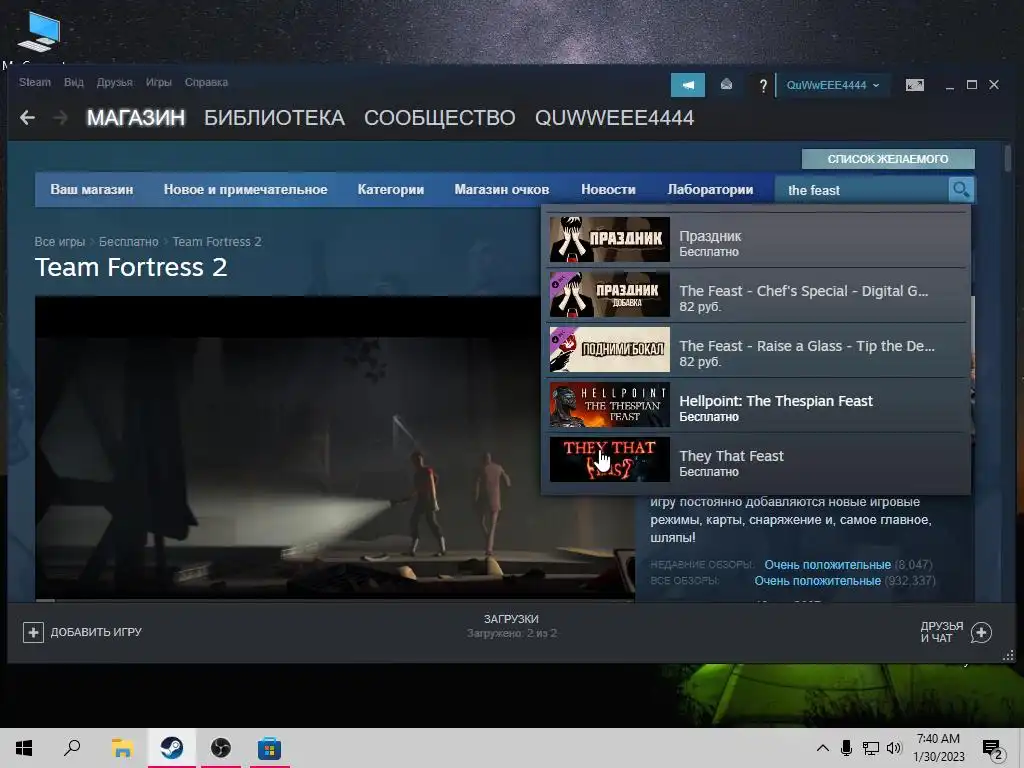Click the question mark help icon
The height and width of the screenshot is (768, 1024).
click(x=762, y=86)
